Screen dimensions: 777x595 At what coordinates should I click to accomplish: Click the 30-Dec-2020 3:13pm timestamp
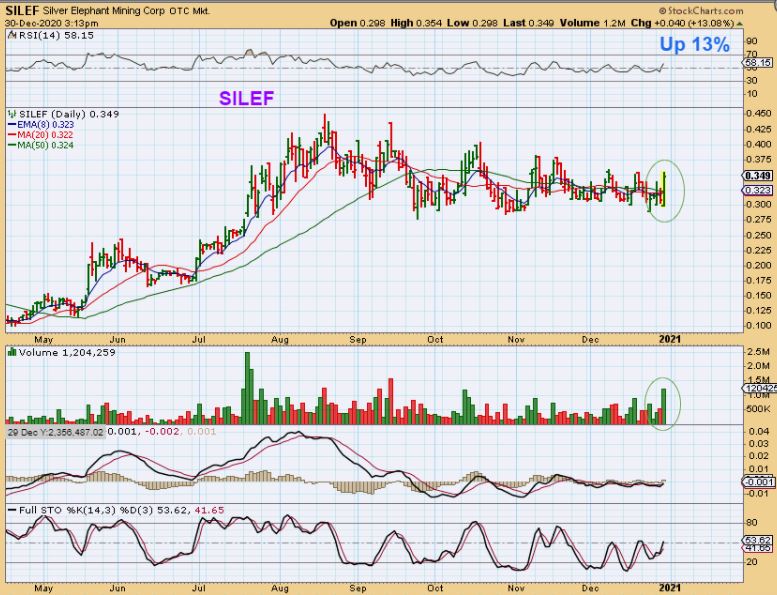pos(52,23)
